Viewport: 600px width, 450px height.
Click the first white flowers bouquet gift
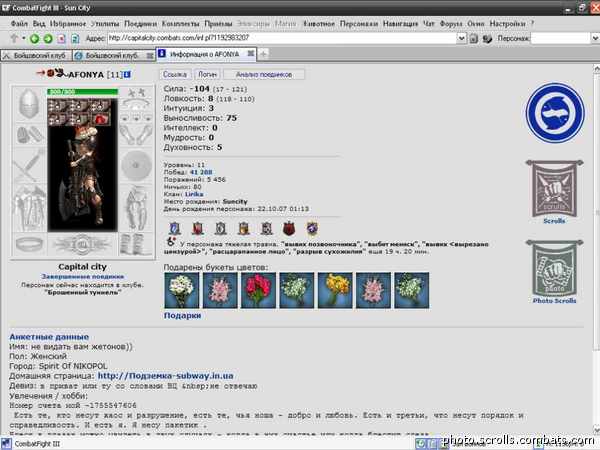click(182, 290)
